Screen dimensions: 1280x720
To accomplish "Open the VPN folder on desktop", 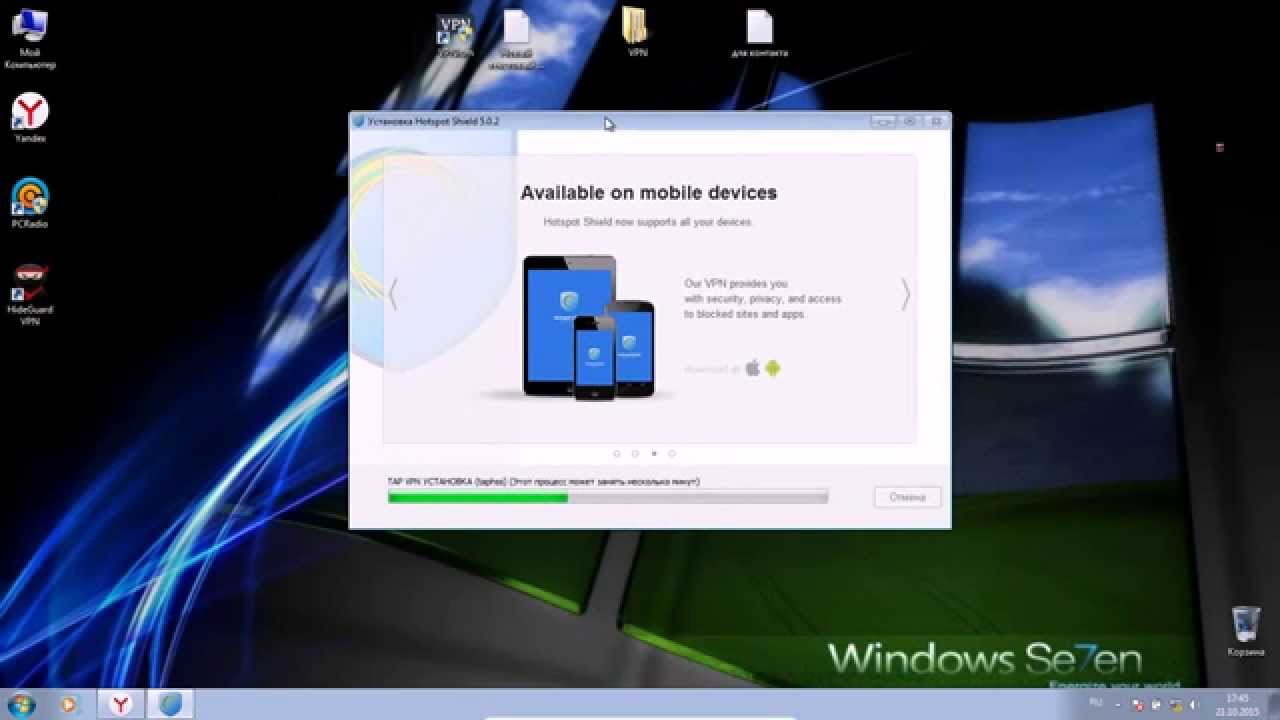I will 637,32.
